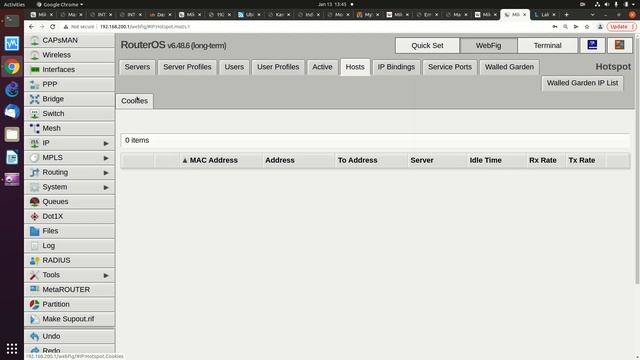
Task: Switch to the Active tab
Action: 322,67
